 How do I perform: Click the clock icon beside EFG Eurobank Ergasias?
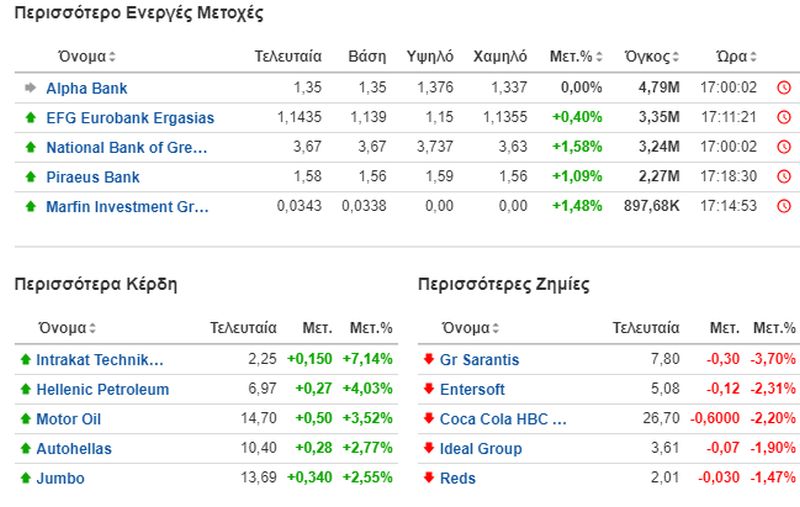click(x=784, y=117)
